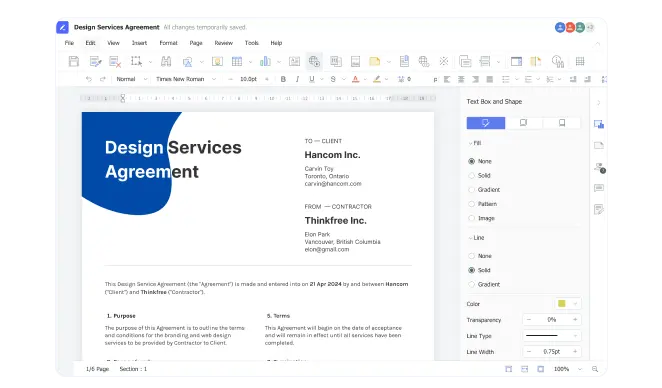This screenshot has width=662, height=388.
Task: Decrease Line Width with minus button
Action: click(x=529, y=352)
